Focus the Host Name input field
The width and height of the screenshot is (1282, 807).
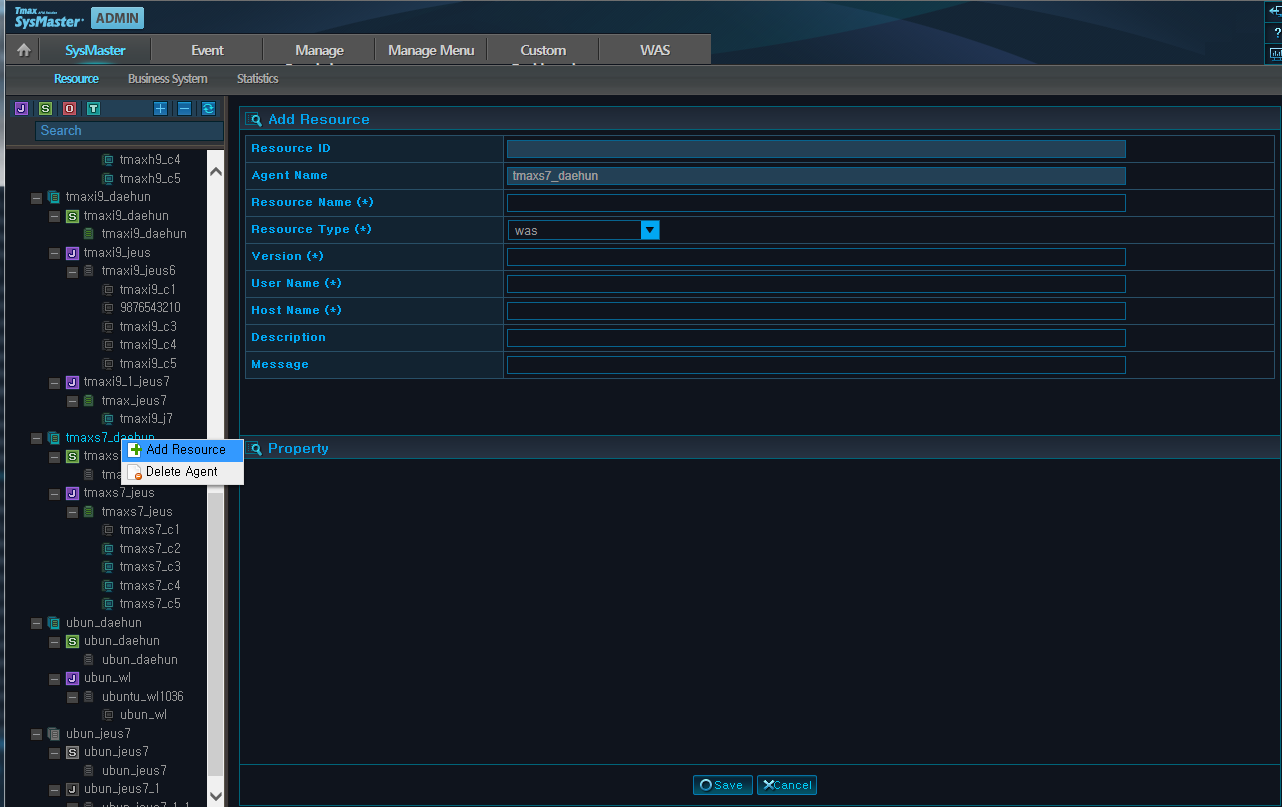(816, 311)
